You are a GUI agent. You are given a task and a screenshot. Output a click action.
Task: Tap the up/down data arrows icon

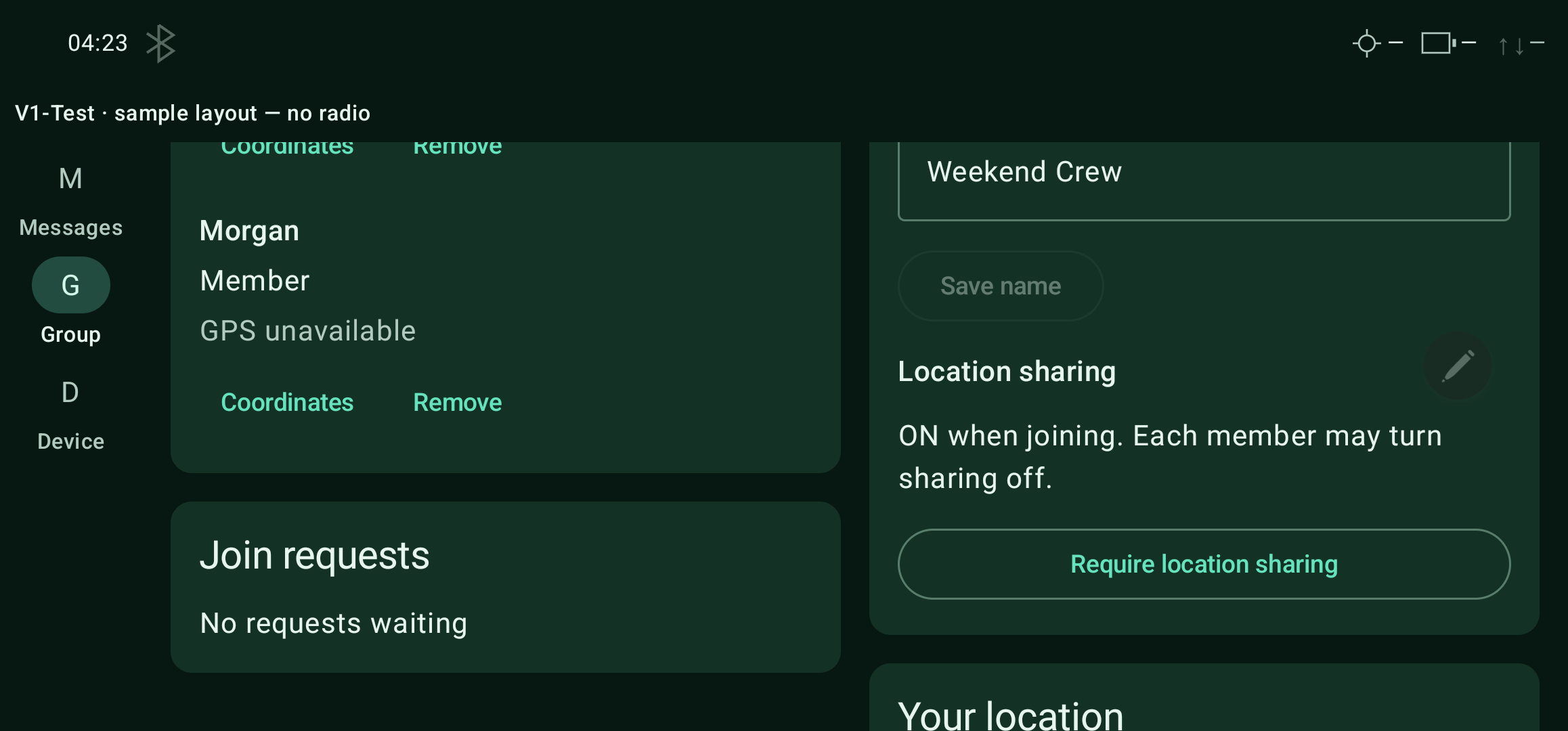pos(1511,45)
